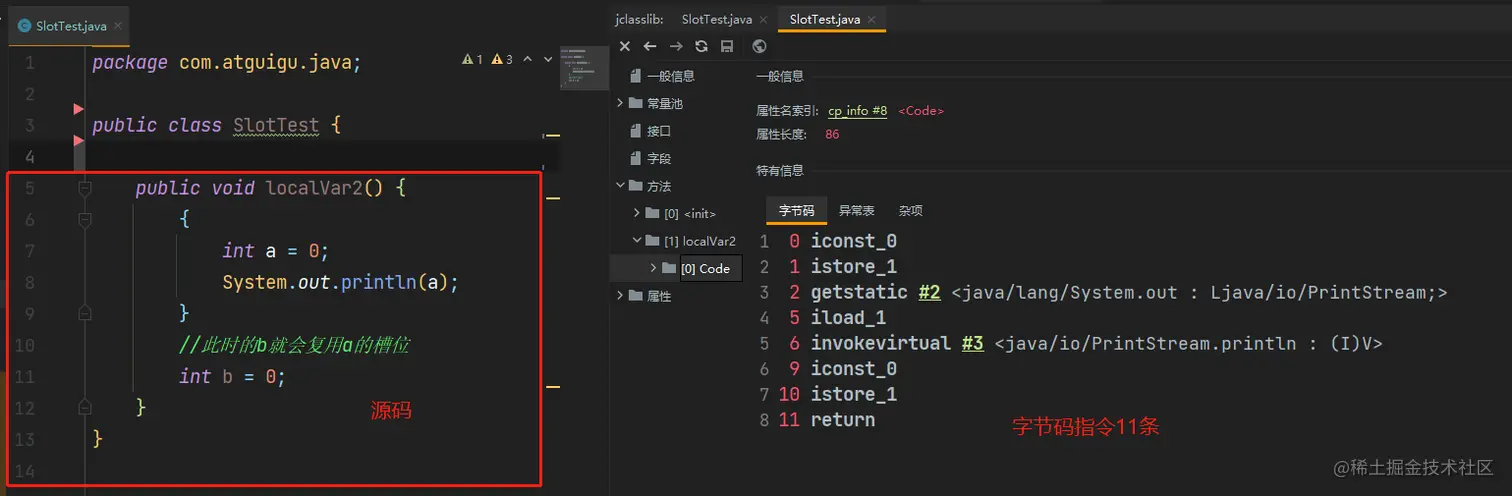
Task: Click the 属性 folder icon in tree
Action: pyautogui.click(x=636, y=296)
